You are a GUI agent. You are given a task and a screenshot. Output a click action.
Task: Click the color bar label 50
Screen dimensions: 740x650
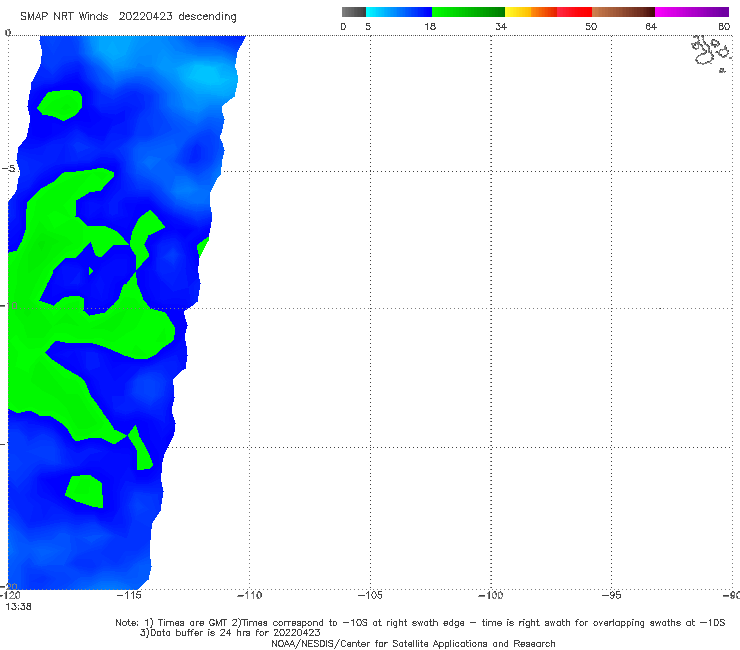(591, 27)
